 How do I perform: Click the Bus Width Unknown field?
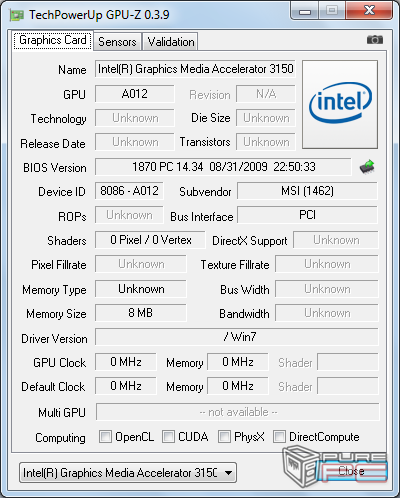point(327,289)
